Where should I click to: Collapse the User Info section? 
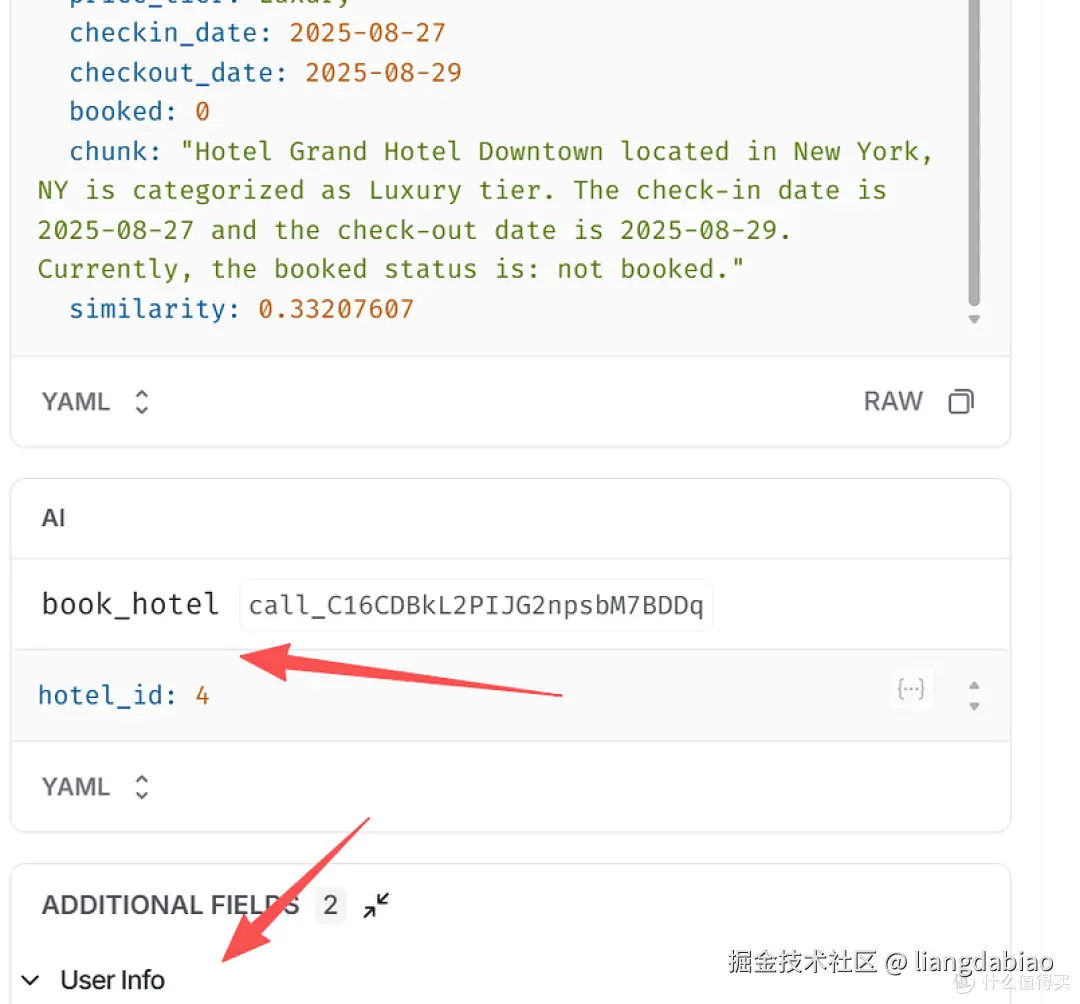pyautogui.click(x=30, y=980)
